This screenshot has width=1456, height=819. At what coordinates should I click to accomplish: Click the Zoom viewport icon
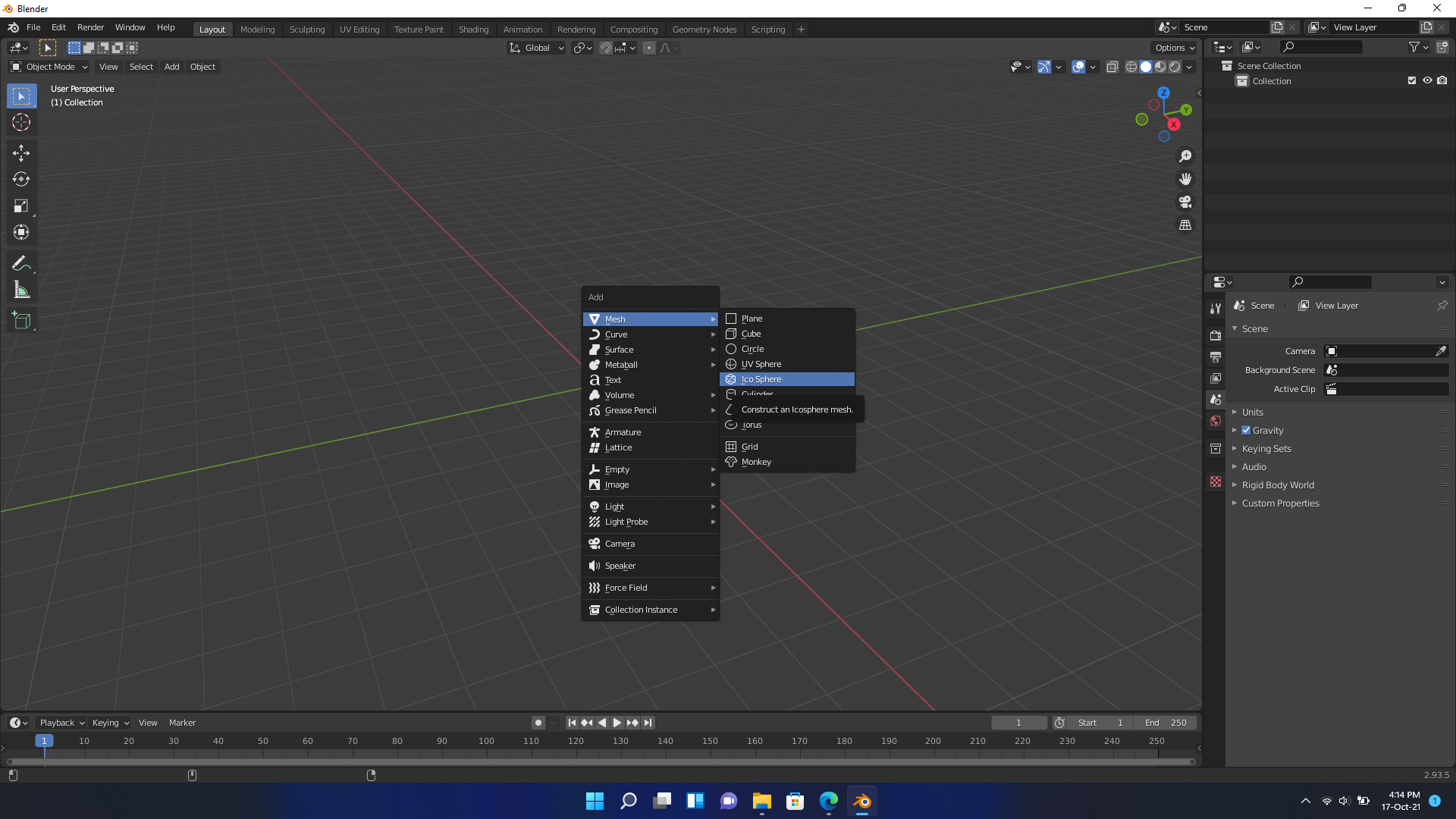click(1185, 156)
